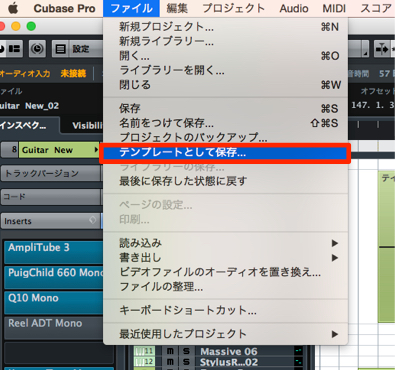This screenshot has width=395, height=370.
Task: Select ライブラリーを開く... menu item
Action: [226, 70]
